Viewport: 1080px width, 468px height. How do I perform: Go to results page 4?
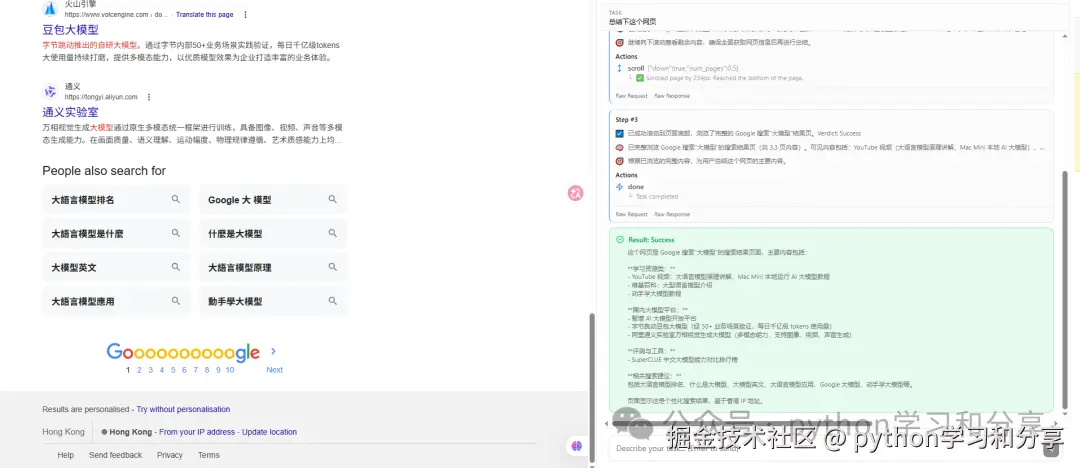[x=162, y=370]
